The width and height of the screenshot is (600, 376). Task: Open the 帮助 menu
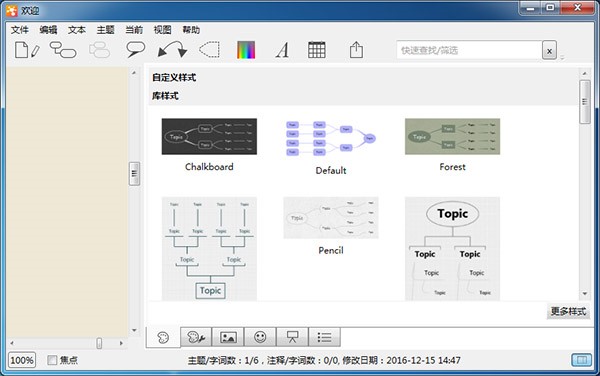coord(191,30)
